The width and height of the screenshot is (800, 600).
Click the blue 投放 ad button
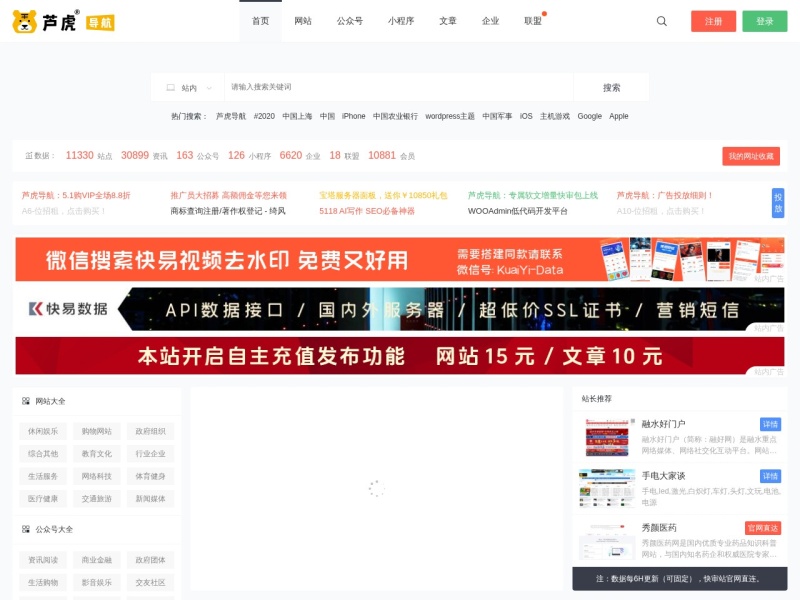[x=778, y=203]
